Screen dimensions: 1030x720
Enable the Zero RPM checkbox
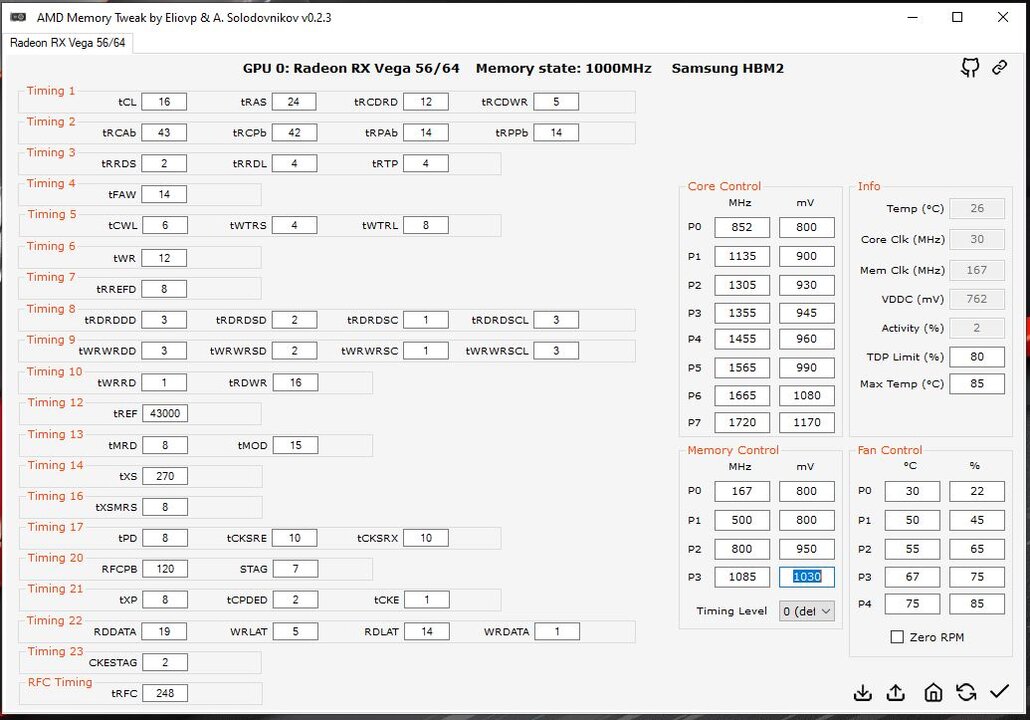[x=897, y=637]
